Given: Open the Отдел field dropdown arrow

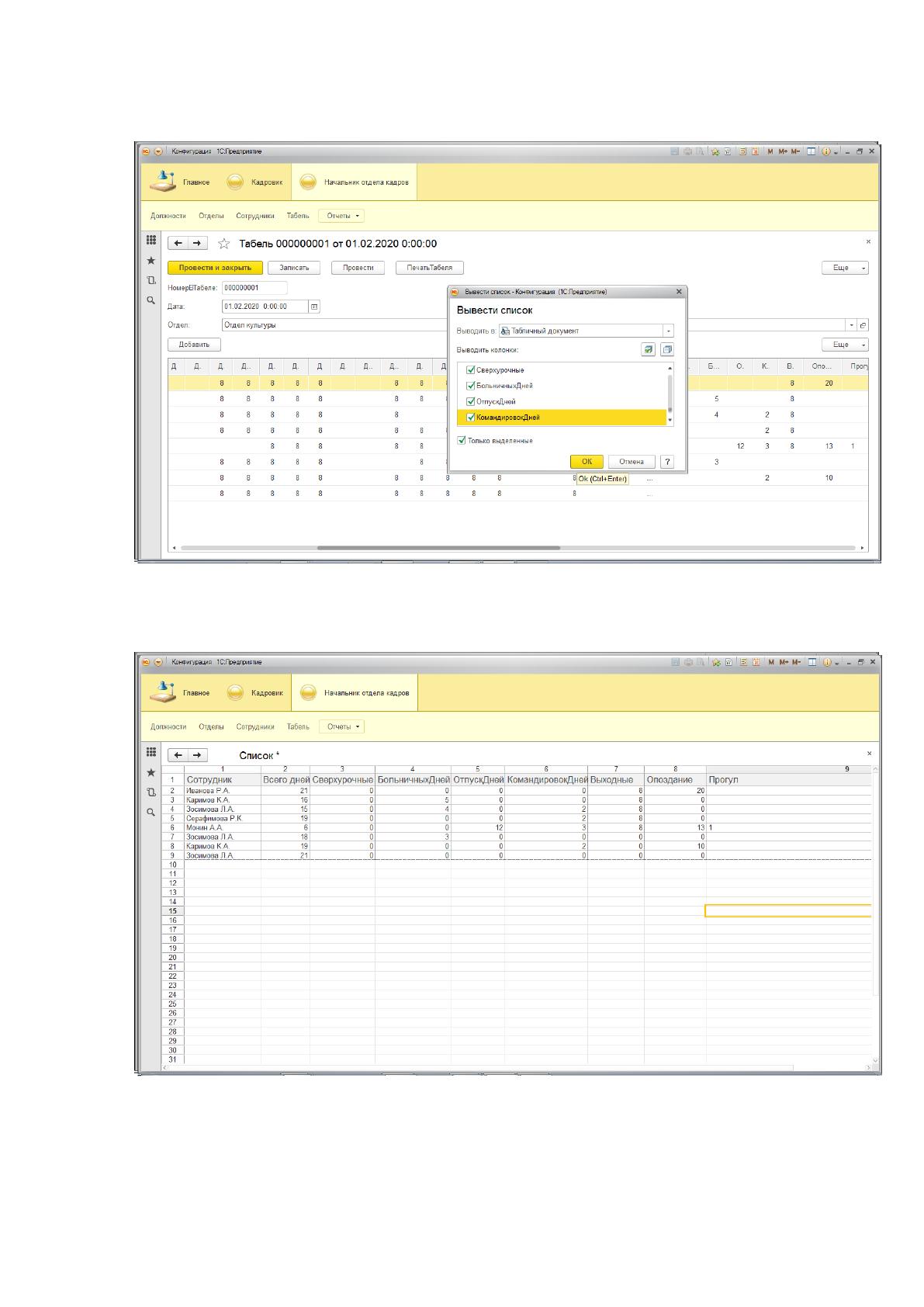Looking at the screenshot, I should 852,325.
